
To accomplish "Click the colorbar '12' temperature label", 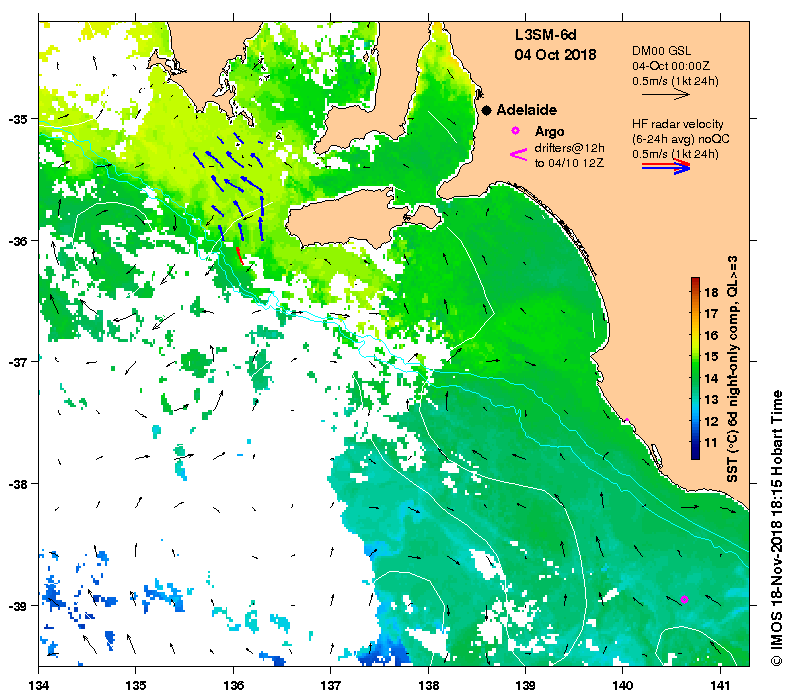I will coord(711,421).
